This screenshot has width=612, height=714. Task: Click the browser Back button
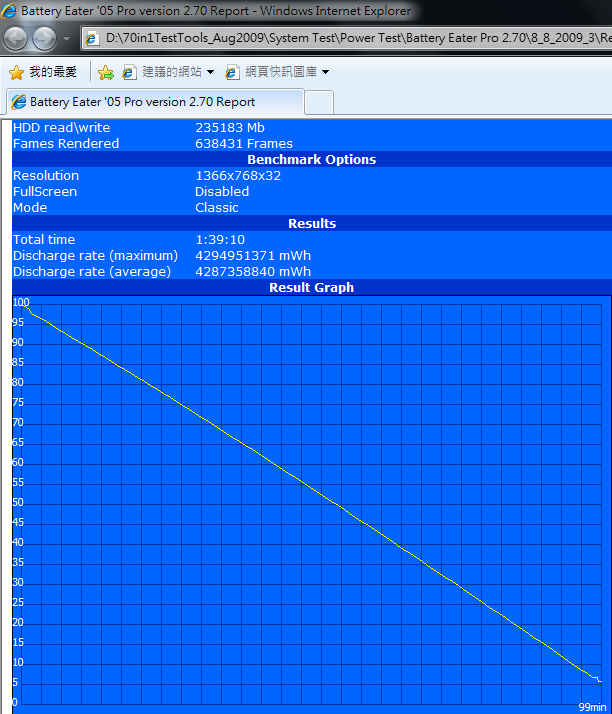[16, 39]
